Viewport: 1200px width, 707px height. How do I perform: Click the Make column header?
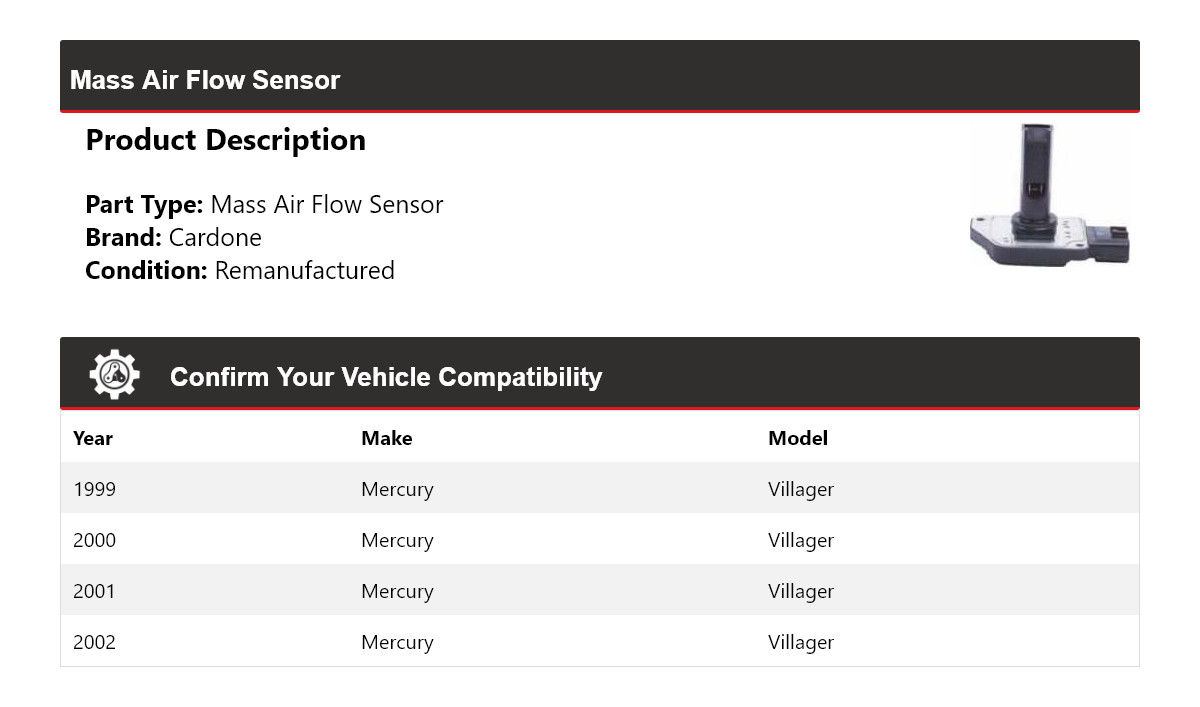pyautogui.click(x=386, y=438)
